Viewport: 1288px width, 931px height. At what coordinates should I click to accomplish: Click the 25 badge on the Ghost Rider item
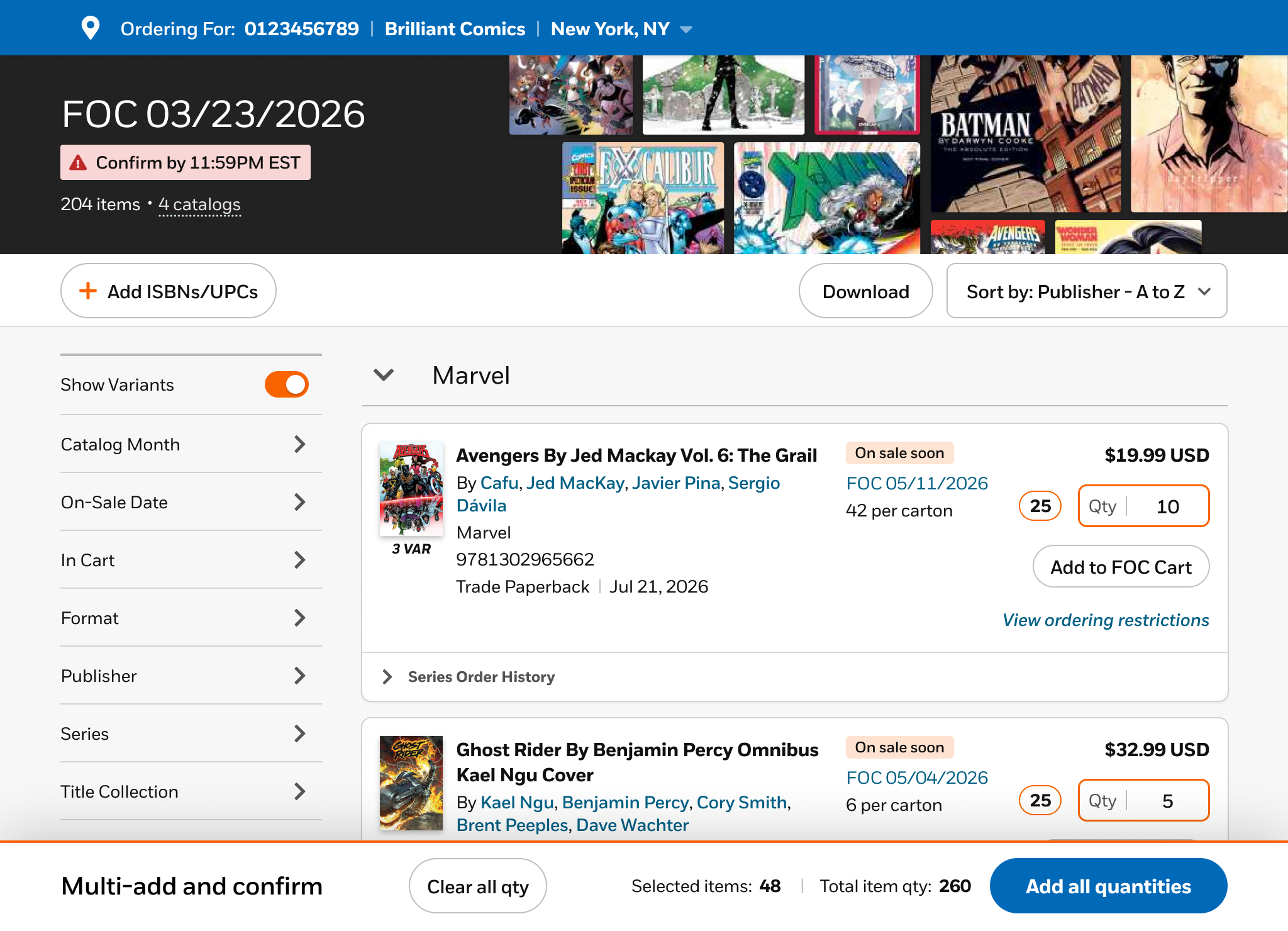(1040, 800)
